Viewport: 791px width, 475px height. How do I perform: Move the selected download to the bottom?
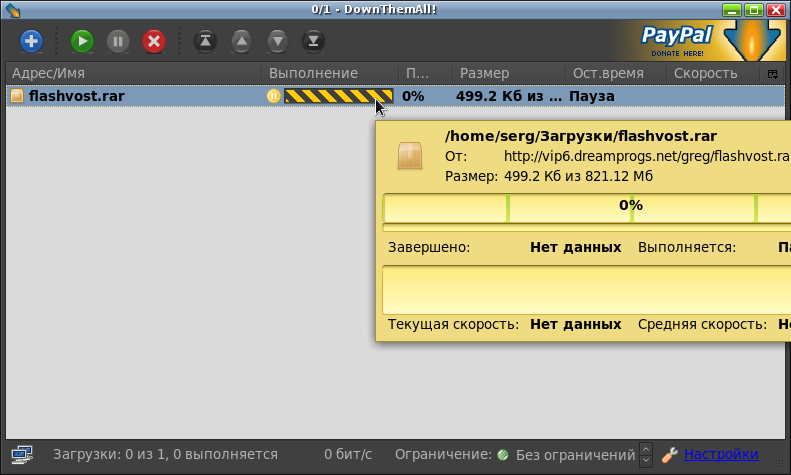(313, 41)
